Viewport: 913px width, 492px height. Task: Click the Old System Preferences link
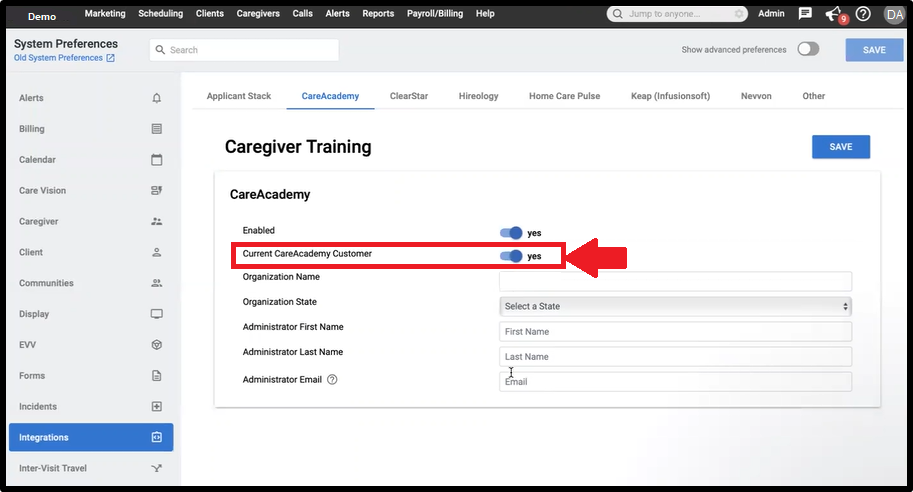pos(58,58)
